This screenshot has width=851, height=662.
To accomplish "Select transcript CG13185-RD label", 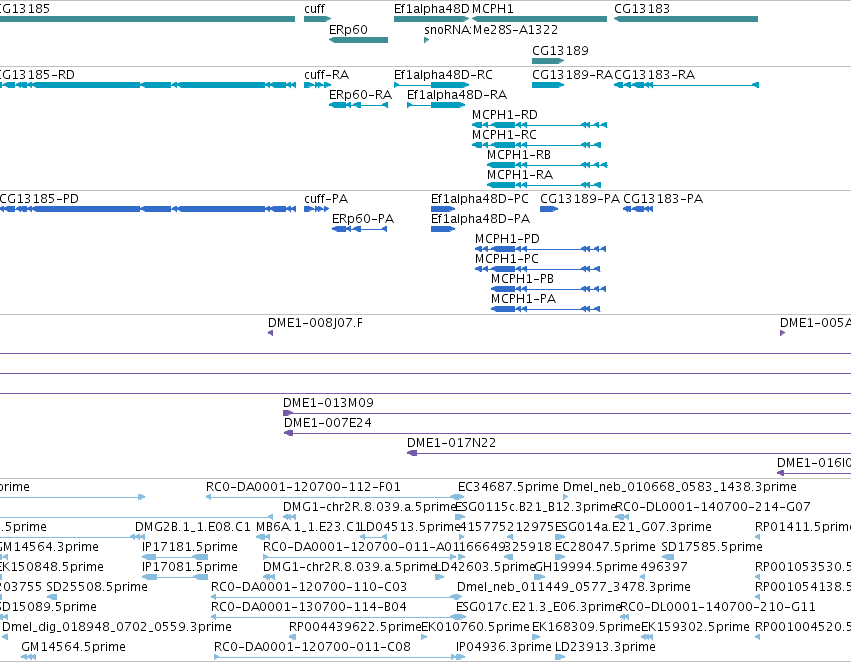I will click(37, 74).
